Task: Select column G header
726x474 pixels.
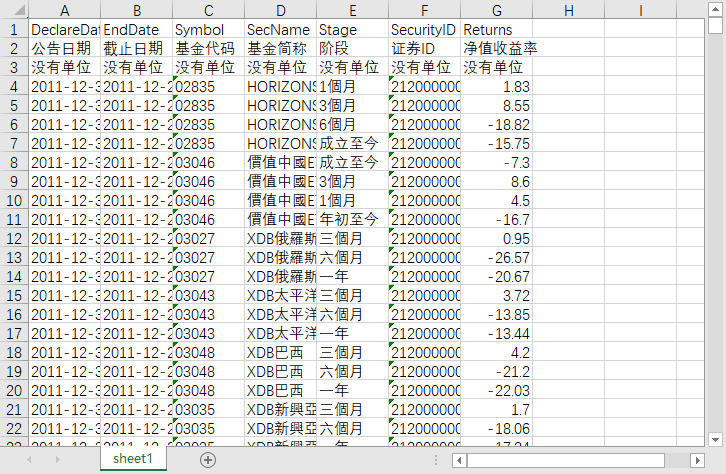Action: point(496,10)
